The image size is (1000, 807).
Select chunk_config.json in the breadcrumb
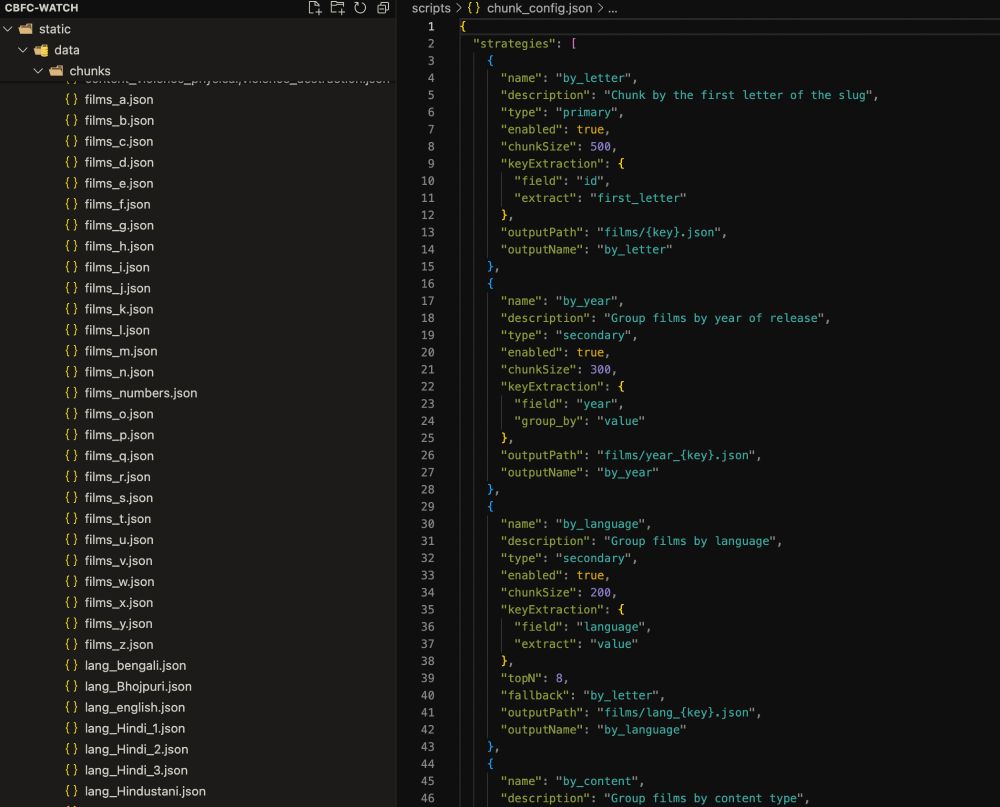point(539,8)
